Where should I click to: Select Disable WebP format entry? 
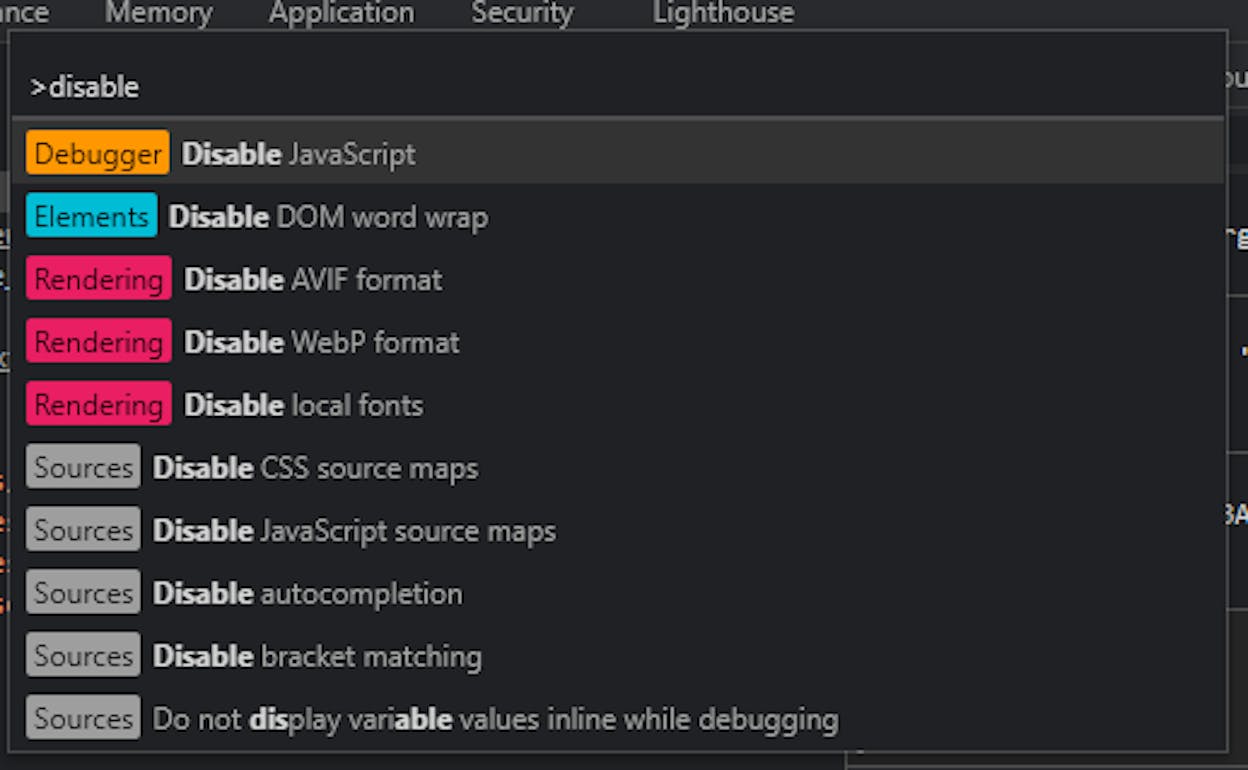[618, 342]
